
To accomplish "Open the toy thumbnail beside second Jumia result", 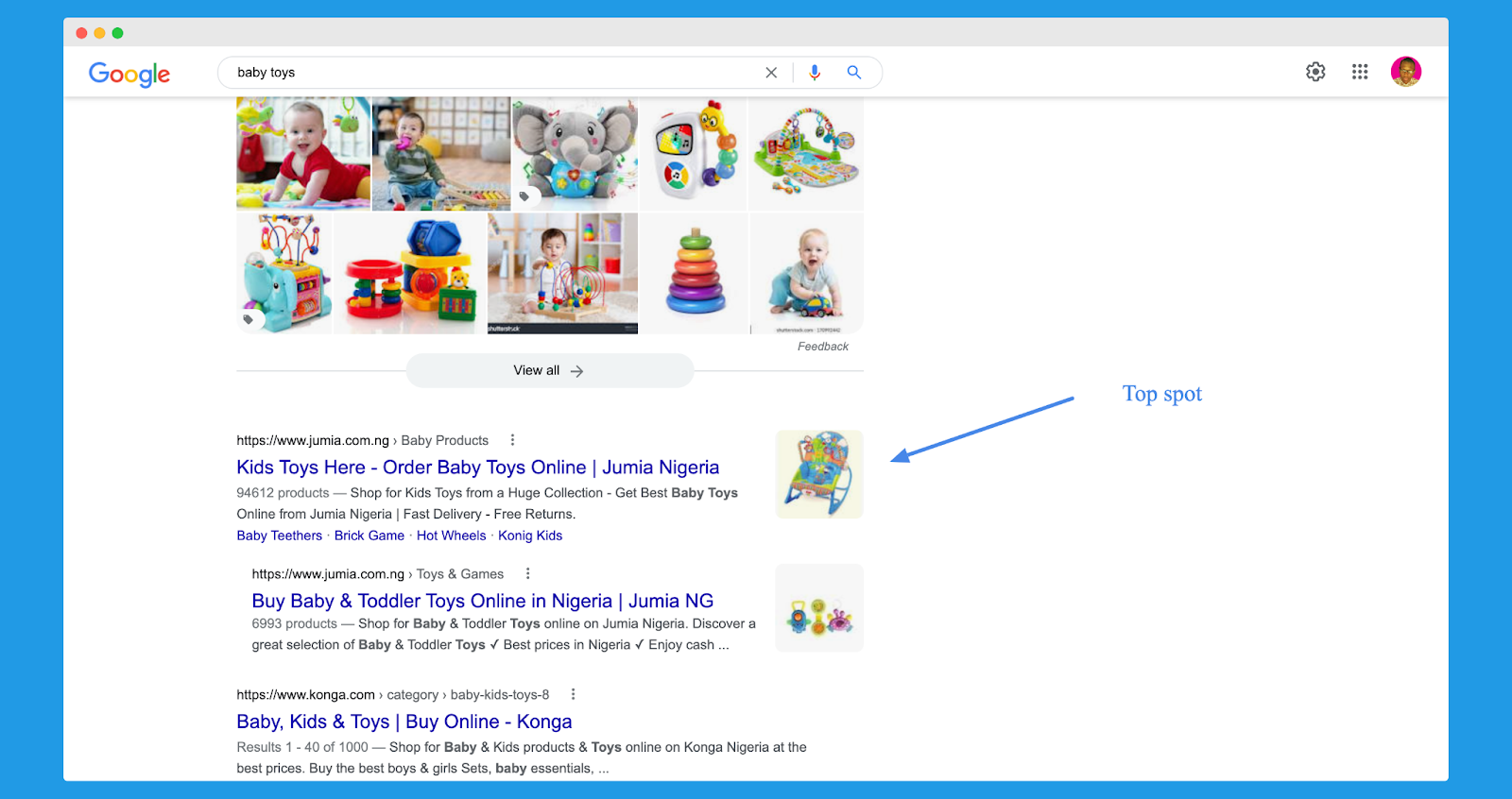I will pos(819,607).
